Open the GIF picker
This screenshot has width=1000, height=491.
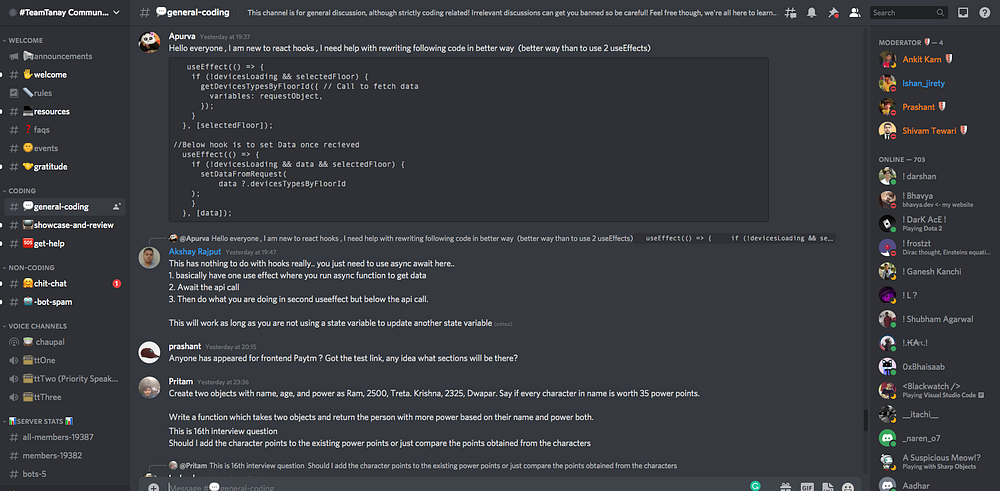tap(807, 487)
